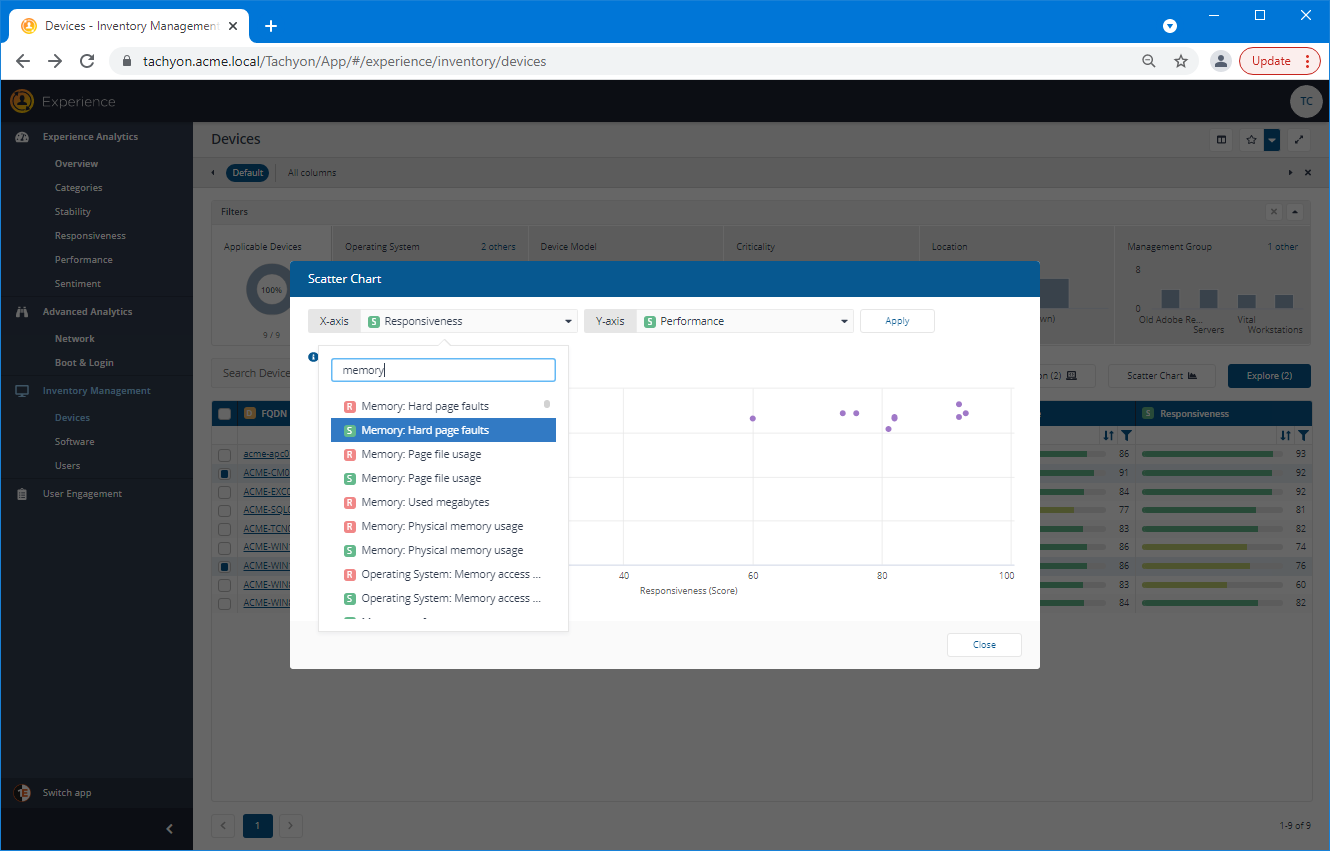The height and width of the screenshot is (851, 1330).
Task: Select highlighted S Memory: Hard page faults option
Action: tap(443, 430)
